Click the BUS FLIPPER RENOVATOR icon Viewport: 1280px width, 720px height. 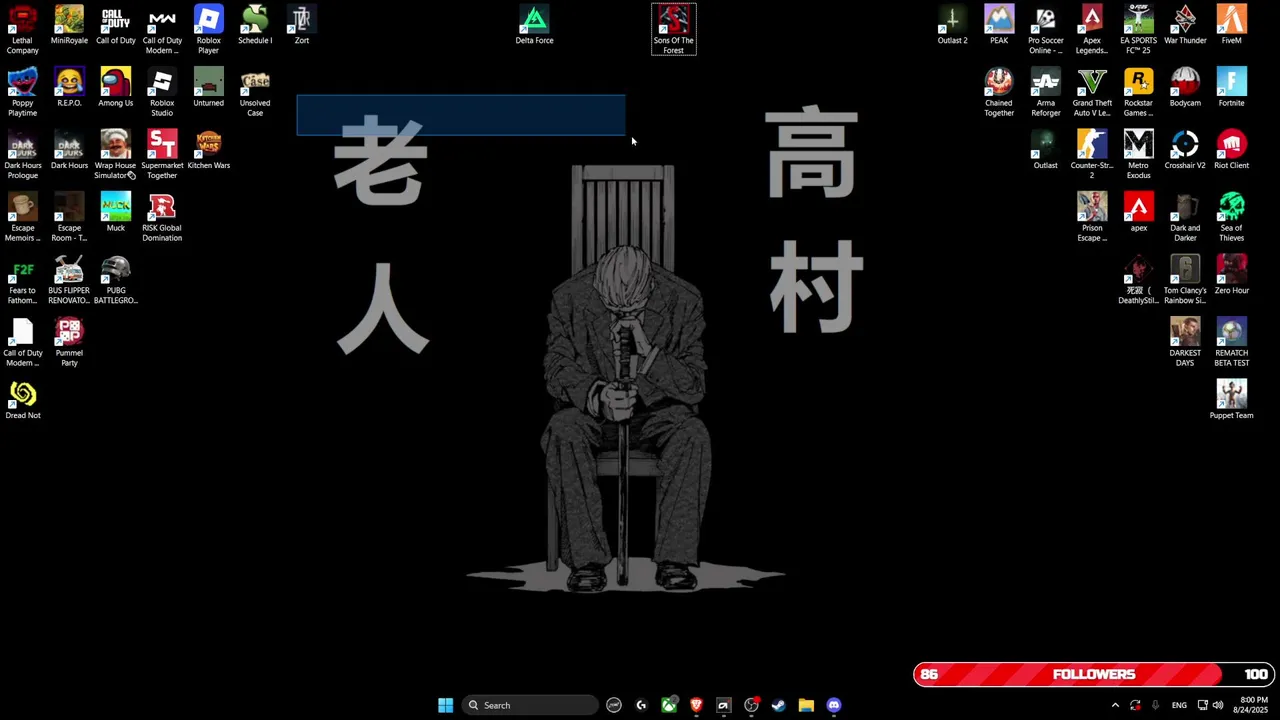point(69,280)
